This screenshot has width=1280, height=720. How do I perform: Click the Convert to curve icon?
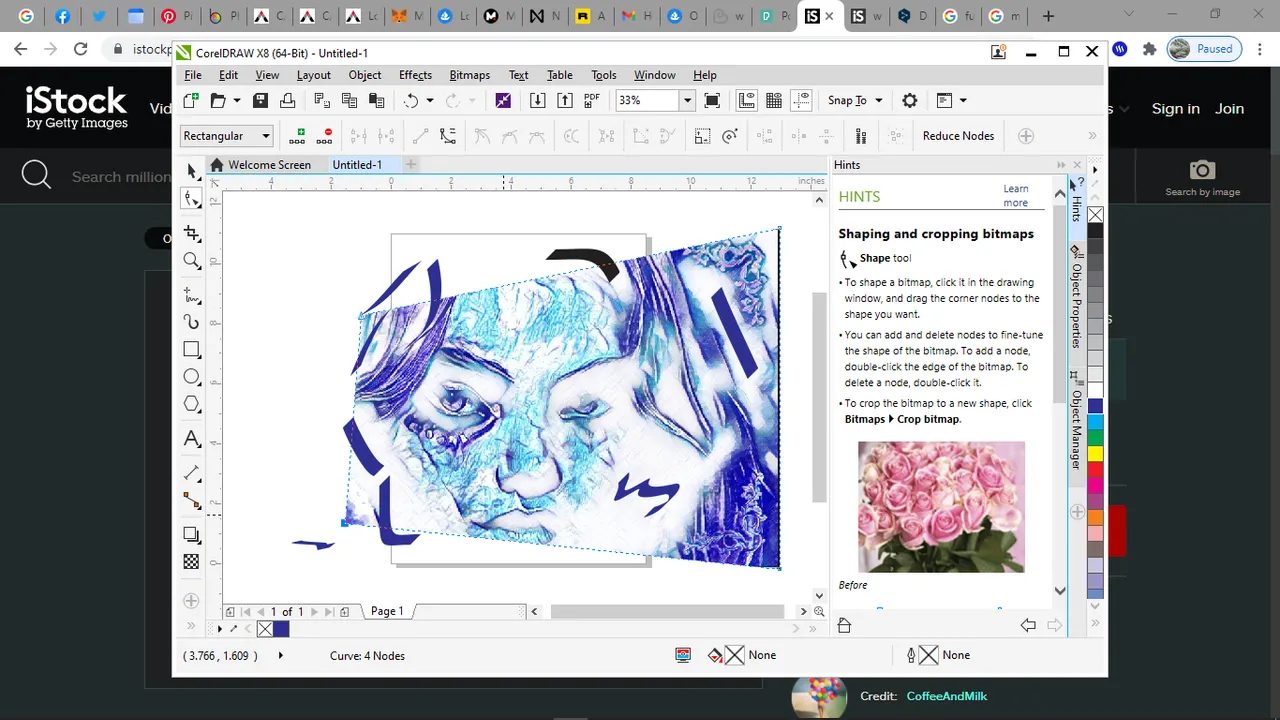point(447,136)
